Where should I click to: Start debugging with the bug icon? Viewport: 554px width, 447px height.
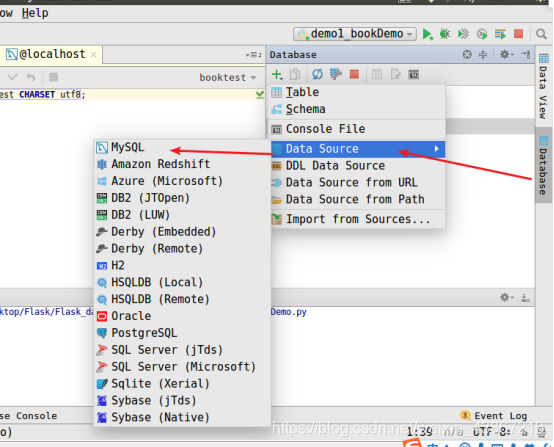[x=445, y=34]
